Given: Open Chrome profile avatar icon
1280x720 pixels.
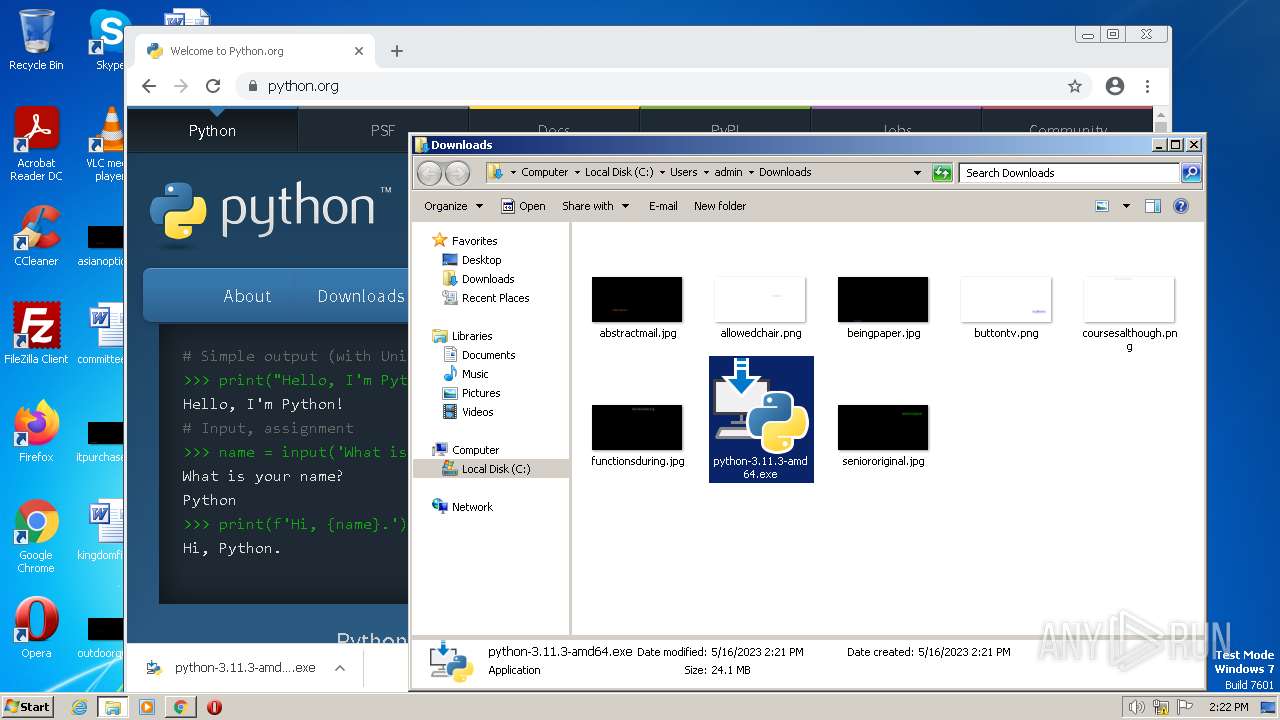Looking at the screenshot, I should [1115, 86].
